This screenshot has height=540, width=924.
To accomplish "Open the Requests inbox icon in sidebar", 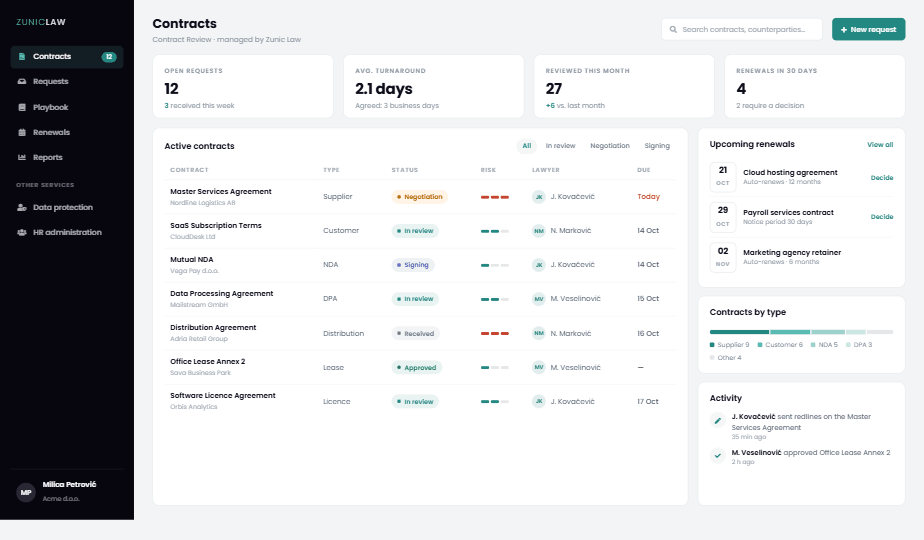I will click(22, 81).
